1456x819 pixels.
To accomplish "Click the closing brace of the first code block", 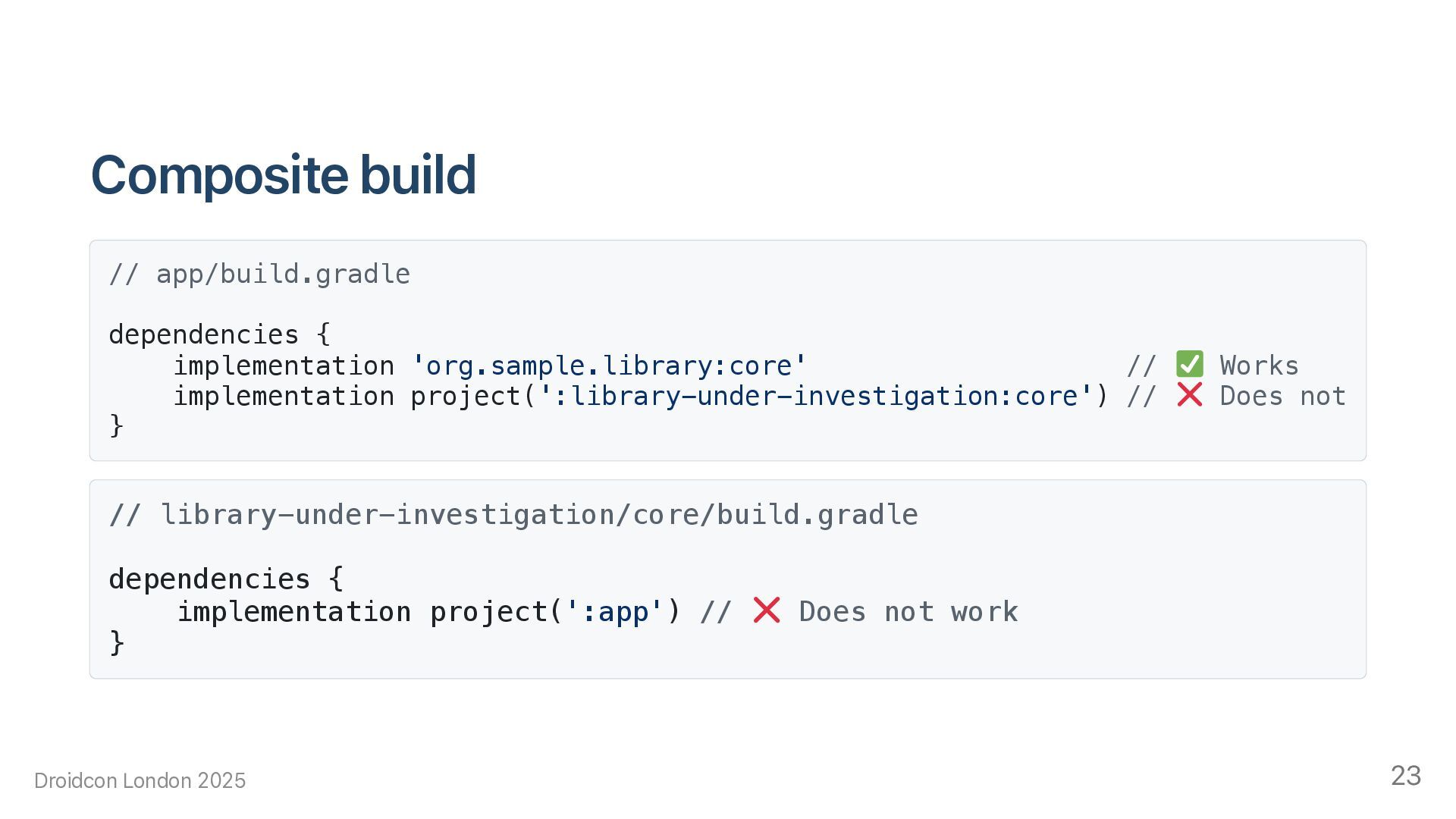I will [116, 425].
